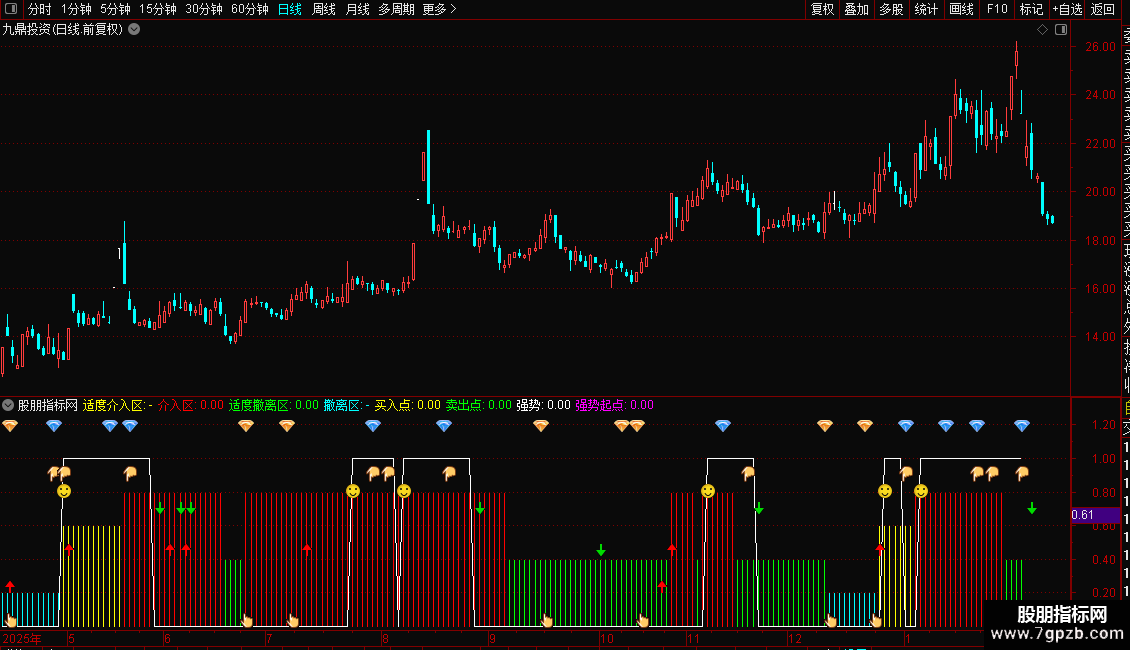Screen dimensions: 1130x650
Task: Switch to 月线 monthly chart
Action: (357, 9)
